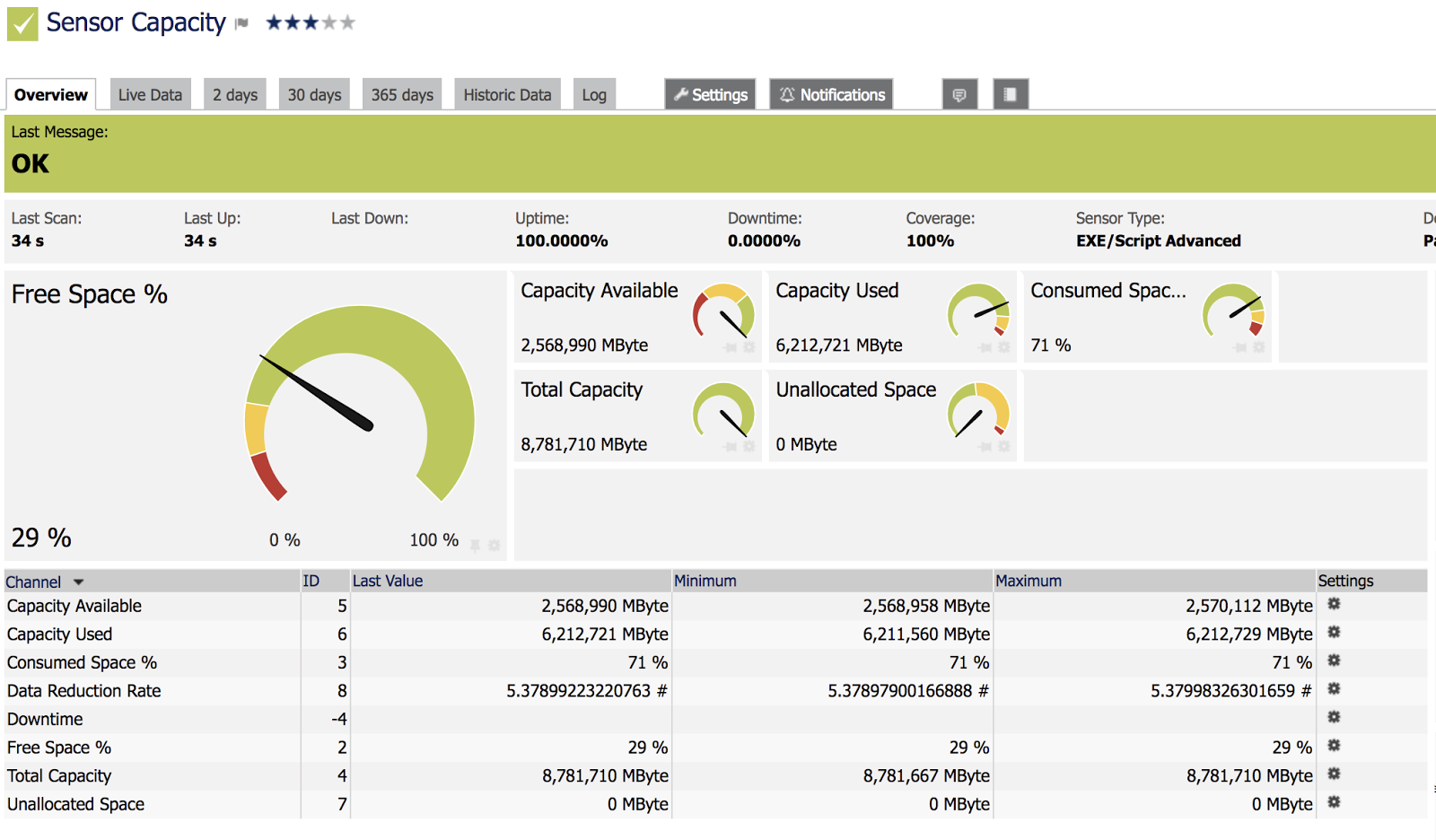Image resolution: width=1436 pixels, height=840 pixels.
Task: Open the sensor report notebook icon
Action: click(x=1011, y=94)
